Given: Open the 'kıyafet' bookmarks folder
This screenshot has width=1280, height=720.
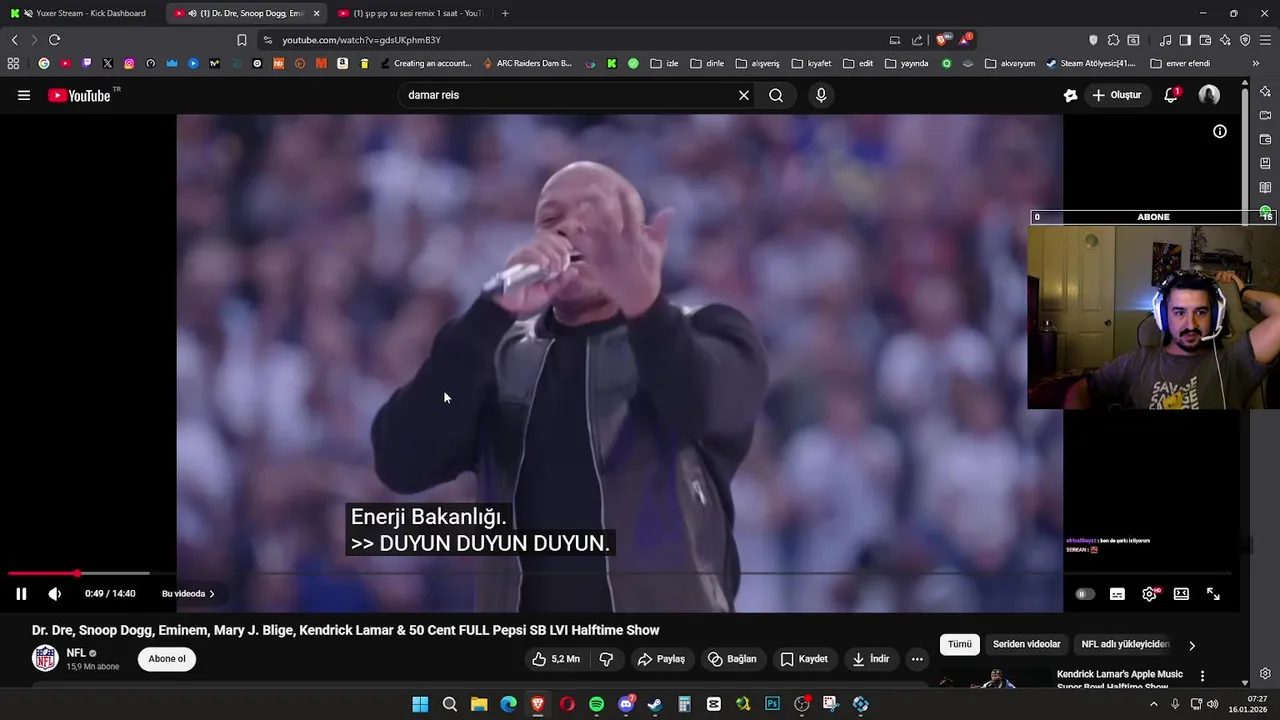Looking at the screenshot, I should point(812,63).
